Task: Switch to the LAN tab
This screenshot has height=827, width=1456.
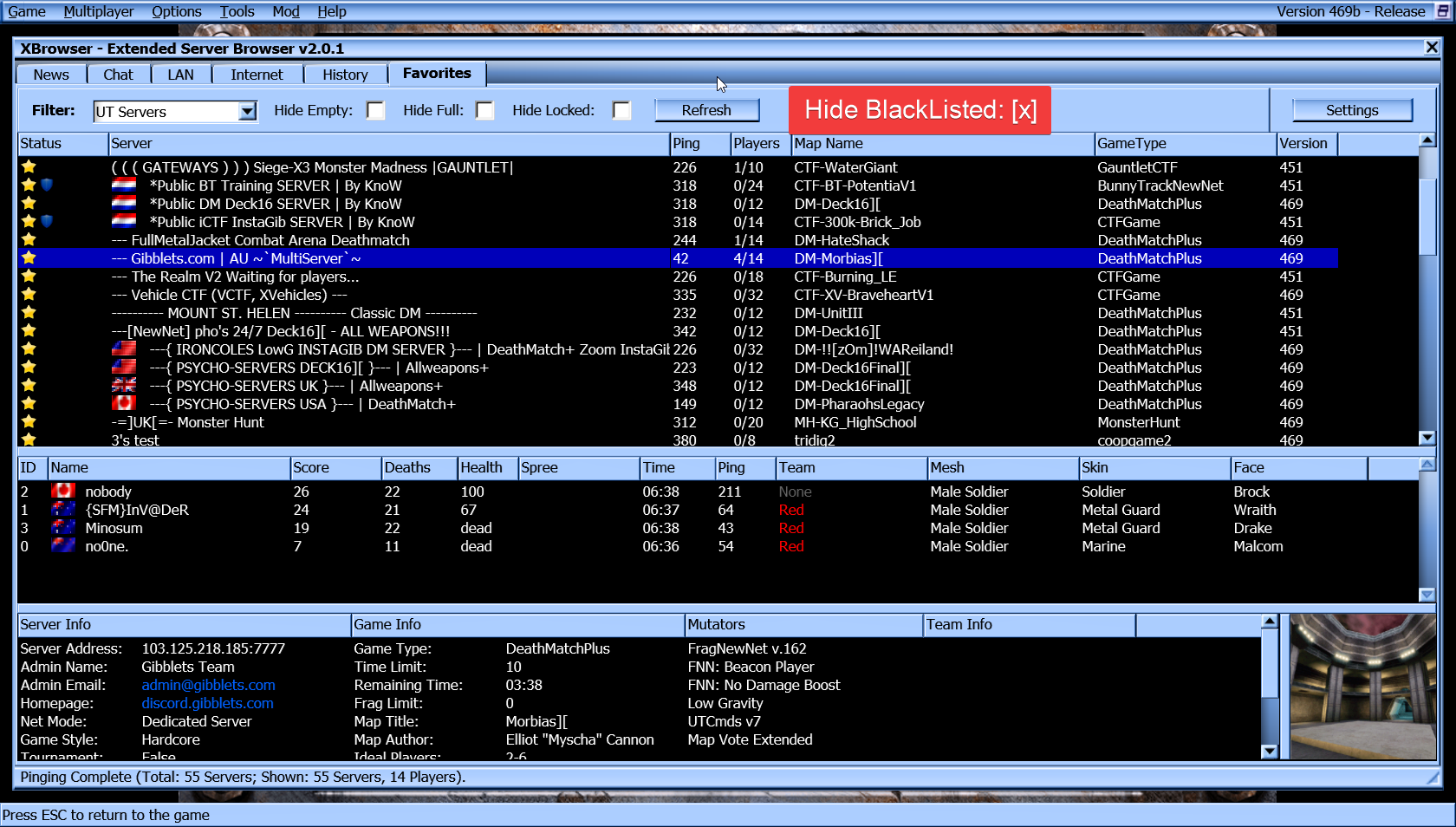Action: [x=180, y=75]
